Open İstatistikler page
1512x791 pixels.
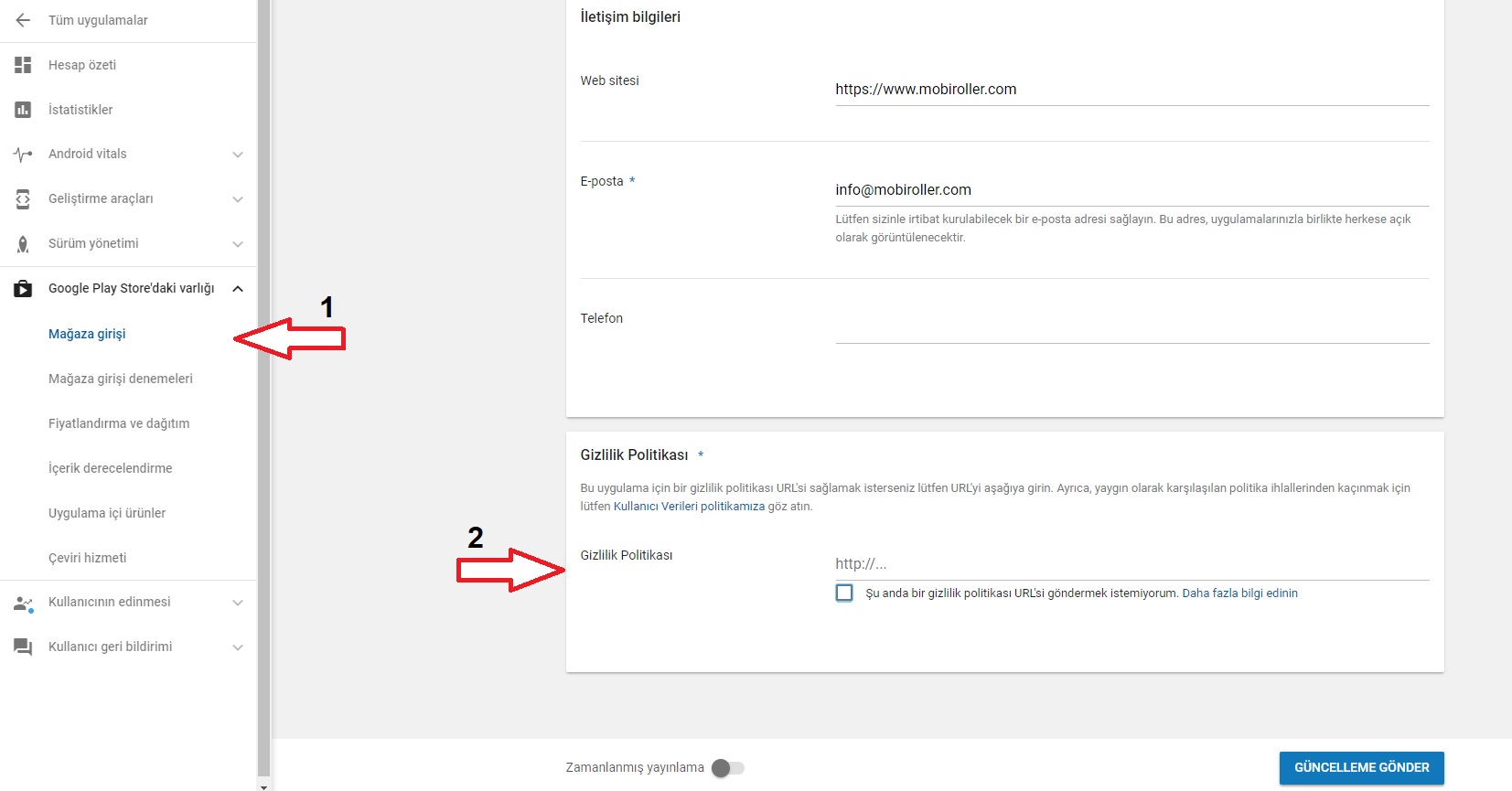[x=80, y=110]
